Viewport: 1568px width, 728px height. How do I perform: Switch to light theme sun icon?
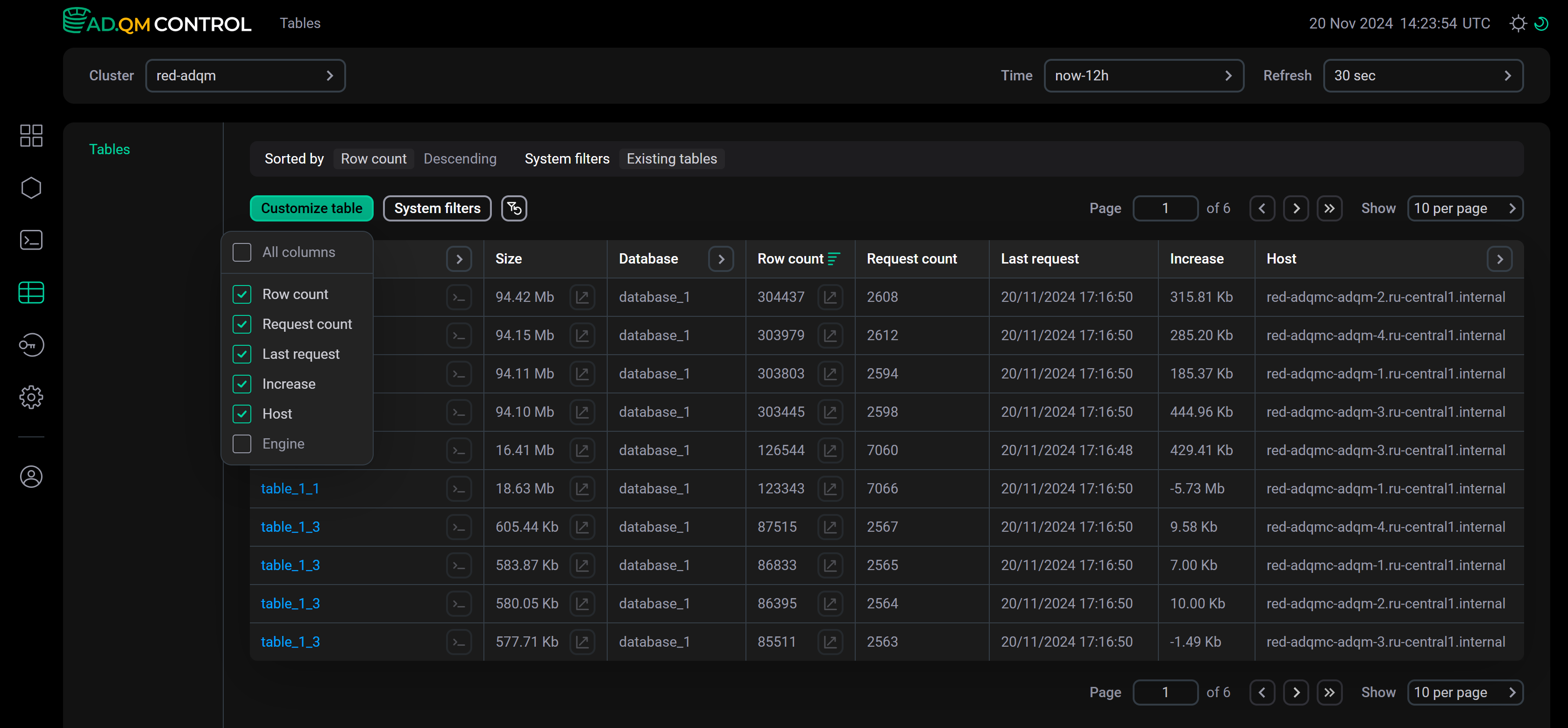click(1518, 24)
